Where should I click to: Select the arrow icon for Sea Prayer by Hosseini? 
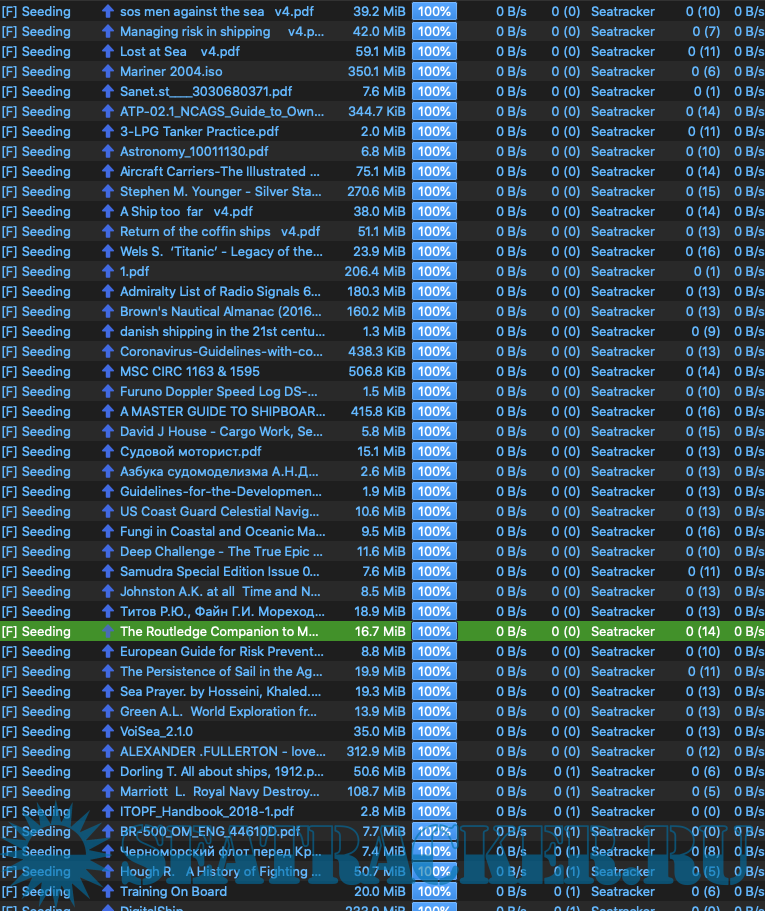[x=108, y=692]
